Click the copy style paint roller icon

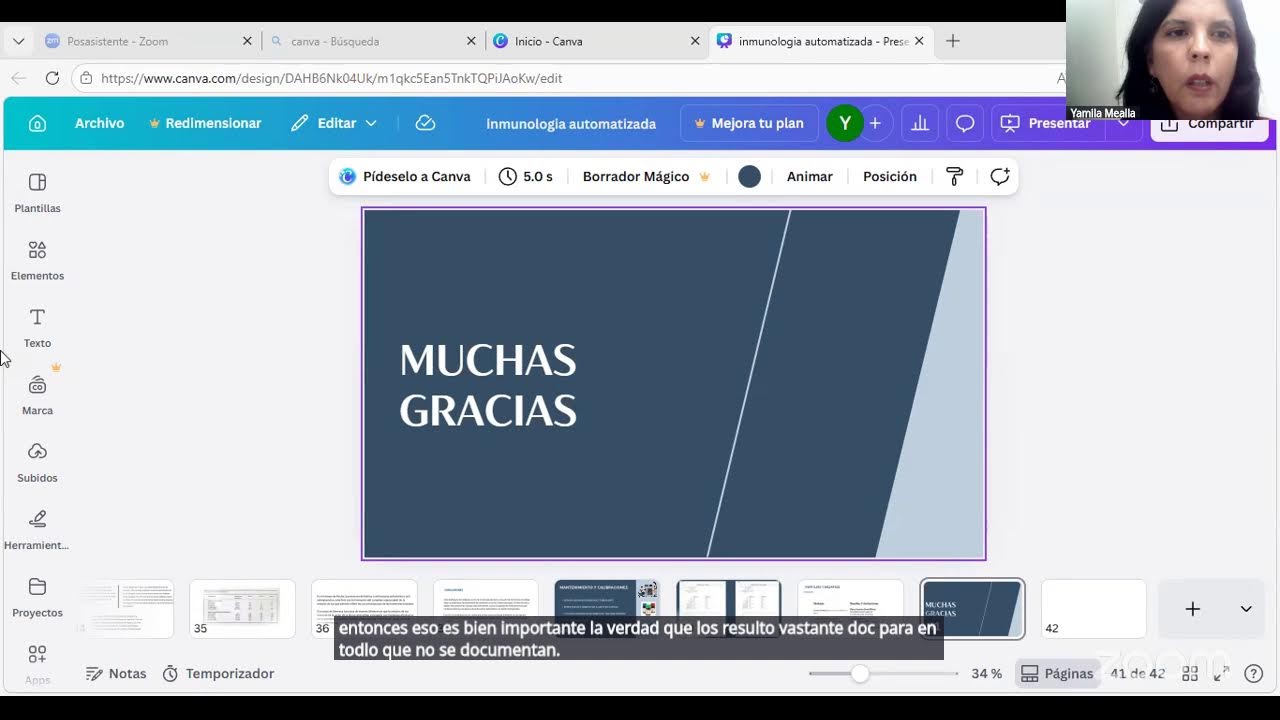(954, 176)
